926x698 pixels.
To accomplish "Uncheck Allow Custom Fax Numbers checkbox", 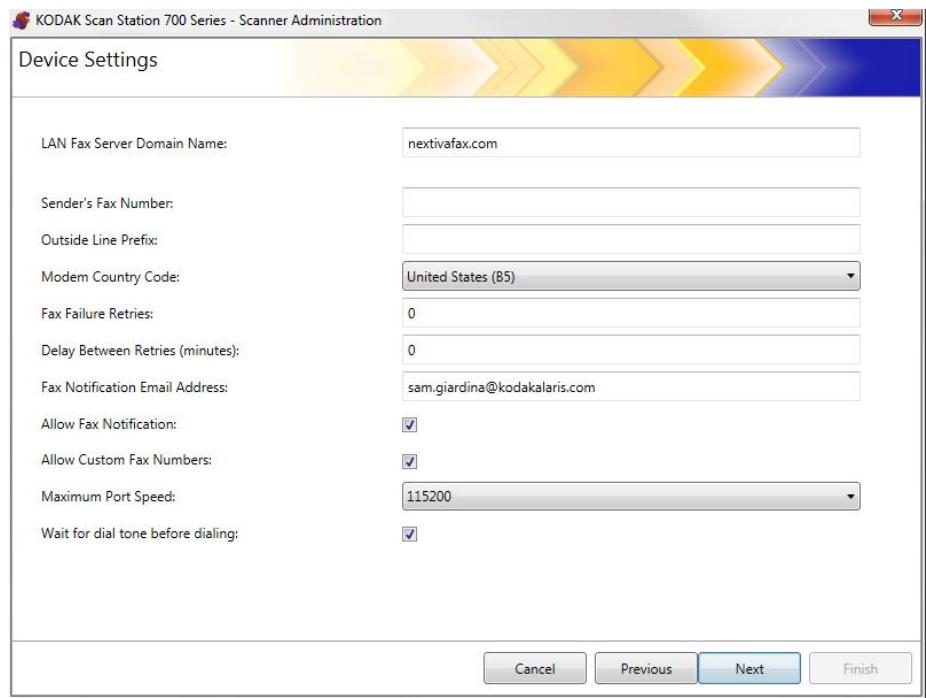I will click(x=410, y=461).
